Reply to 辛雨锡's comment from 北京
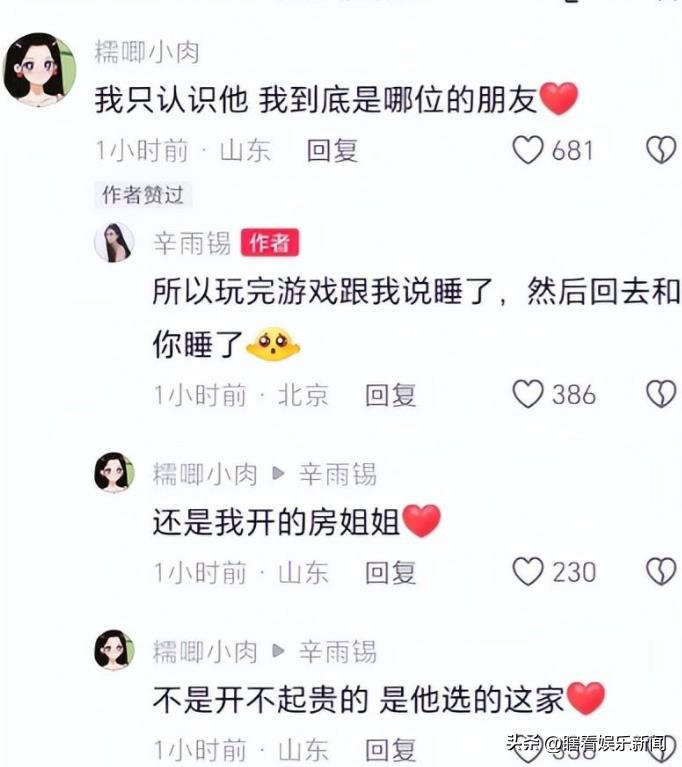Image resolution: width=682 pixels, height=767 pixels. point(390,395)
